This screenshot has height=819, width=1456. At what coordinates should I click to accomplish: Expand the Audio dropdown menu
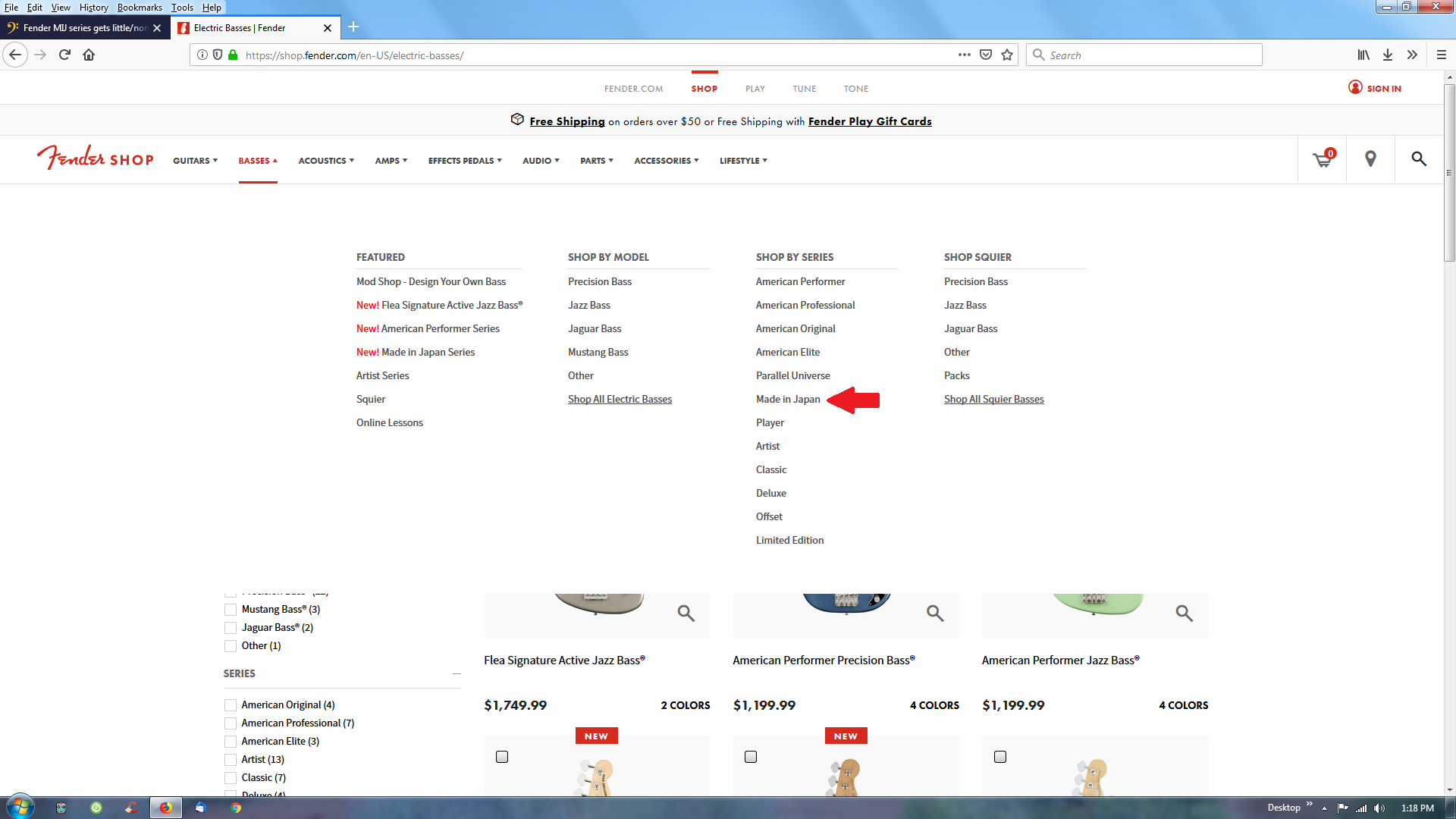pyautogui.click(x=541, y=161)
